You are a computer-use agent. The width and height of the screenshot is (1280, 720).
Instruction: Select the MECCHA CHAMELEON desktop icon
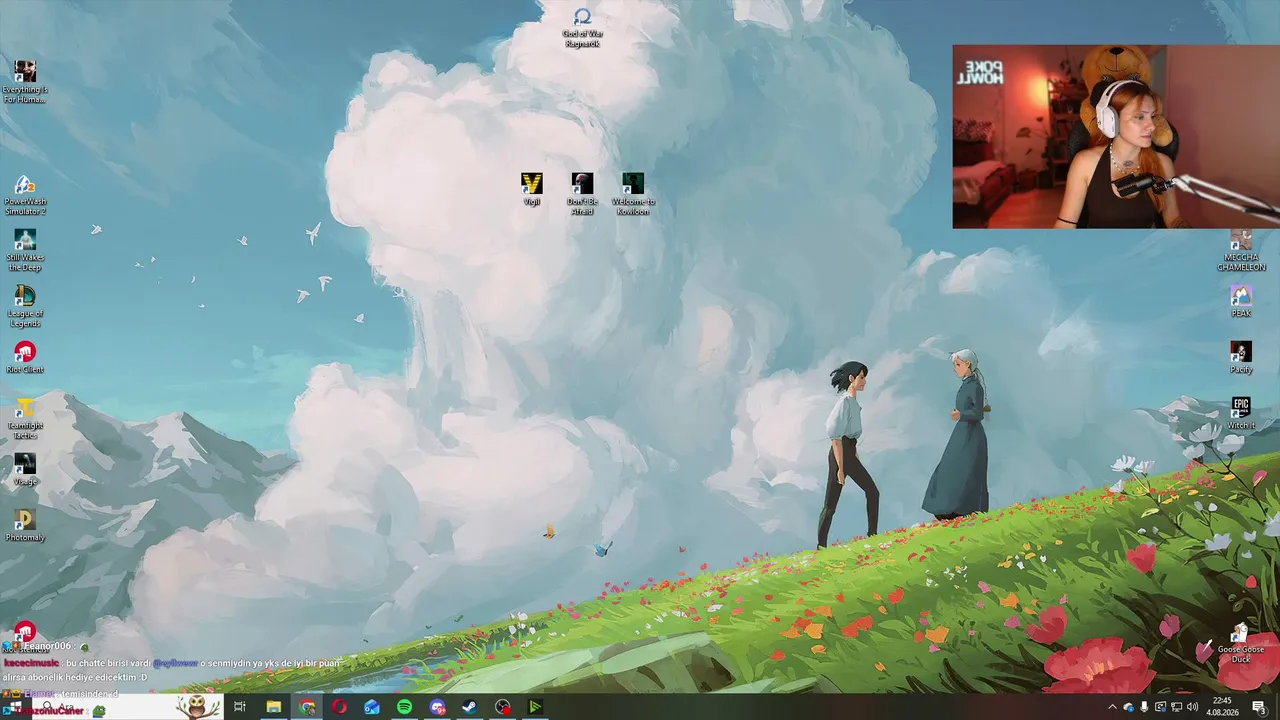(1241, 251)
